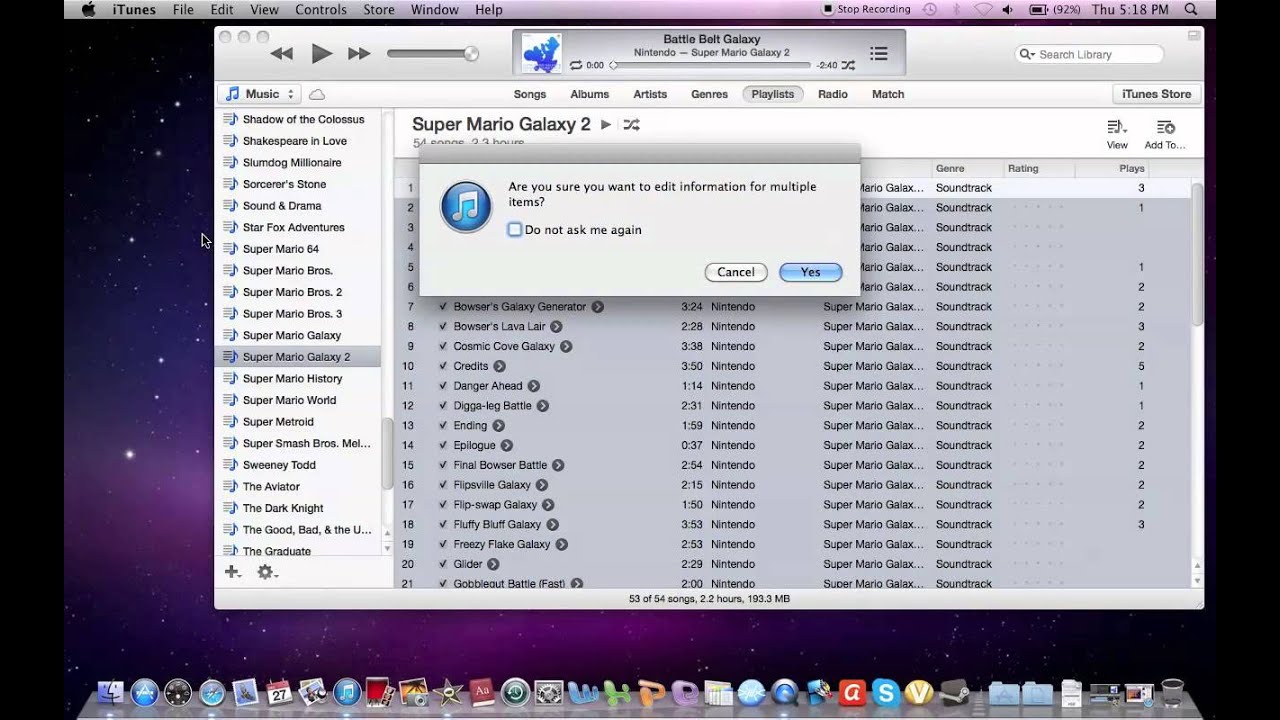Switch to the Songs tab
This screenshot has width=1280, height=720.
[530, 94]
